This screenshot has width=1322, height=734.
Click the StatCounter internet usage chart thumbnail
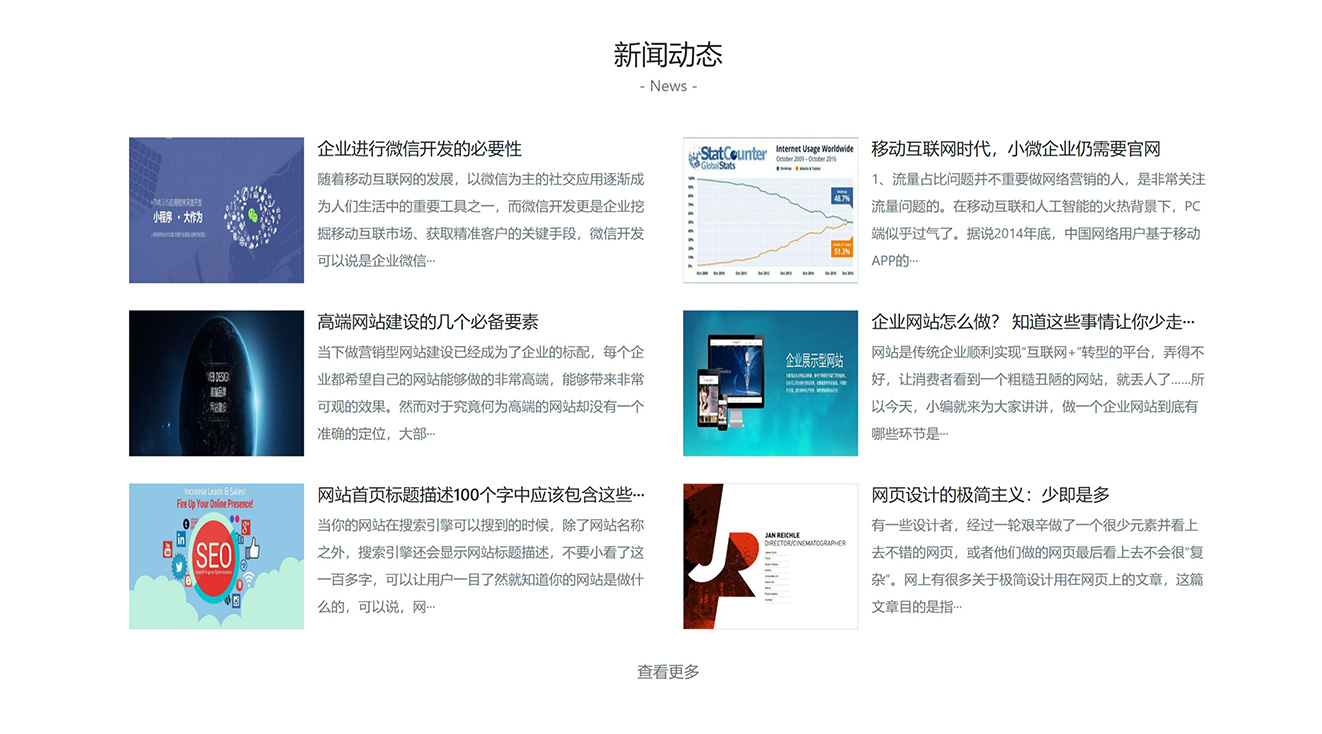click(x=770, y=210)
